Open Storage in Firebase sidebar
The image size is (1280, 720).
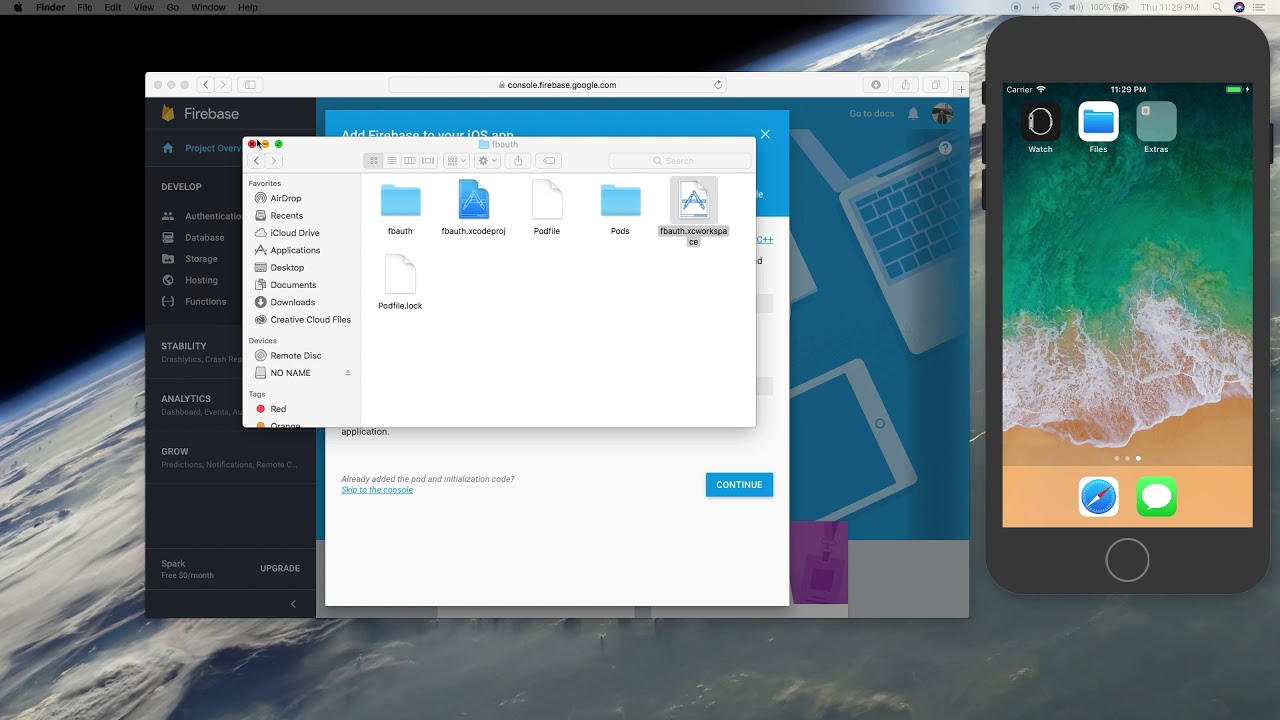pyautogui.click(x=201, y=259)
